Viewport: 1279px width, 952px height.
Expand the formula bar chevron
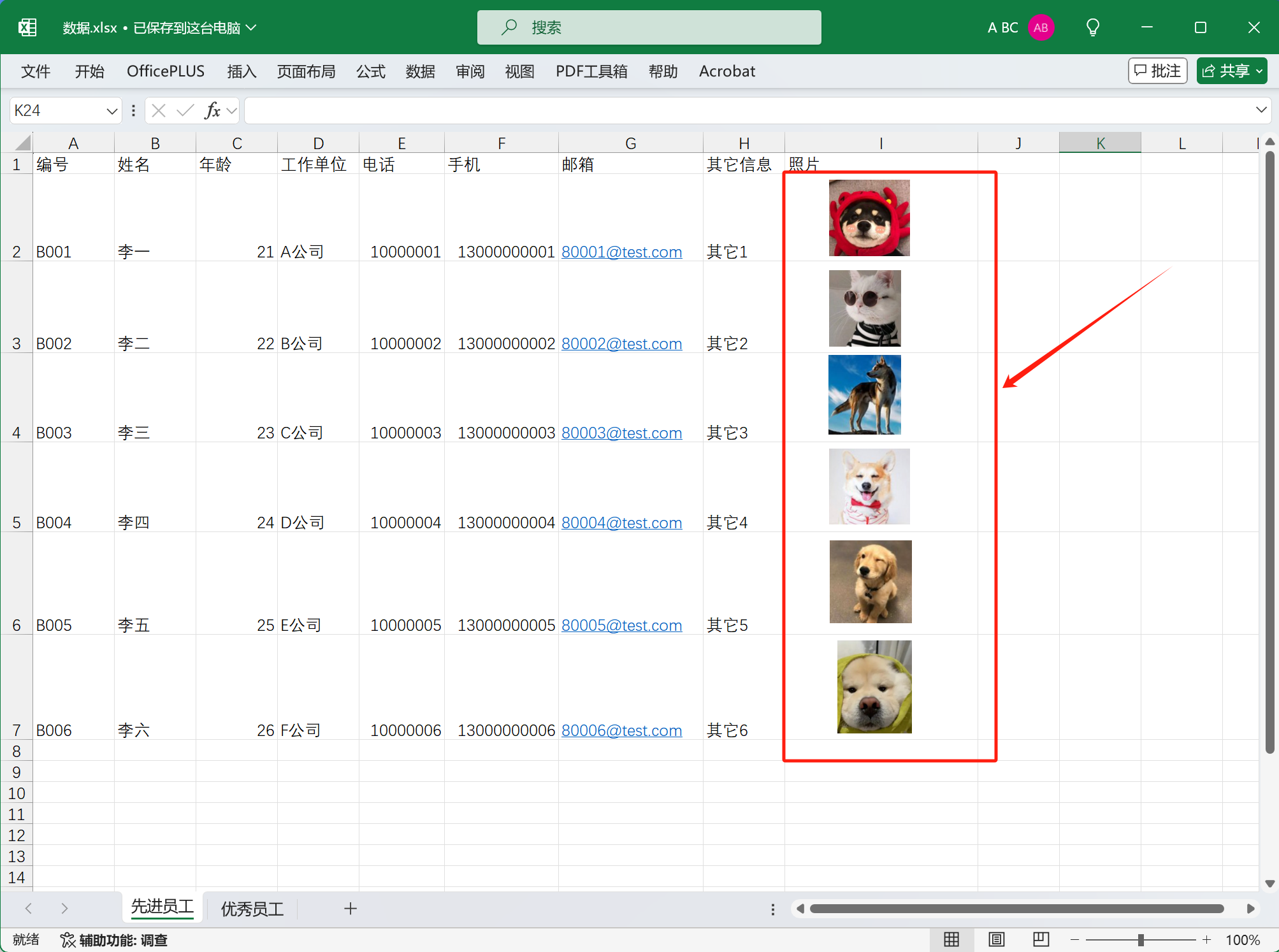tap(1261, 110)
